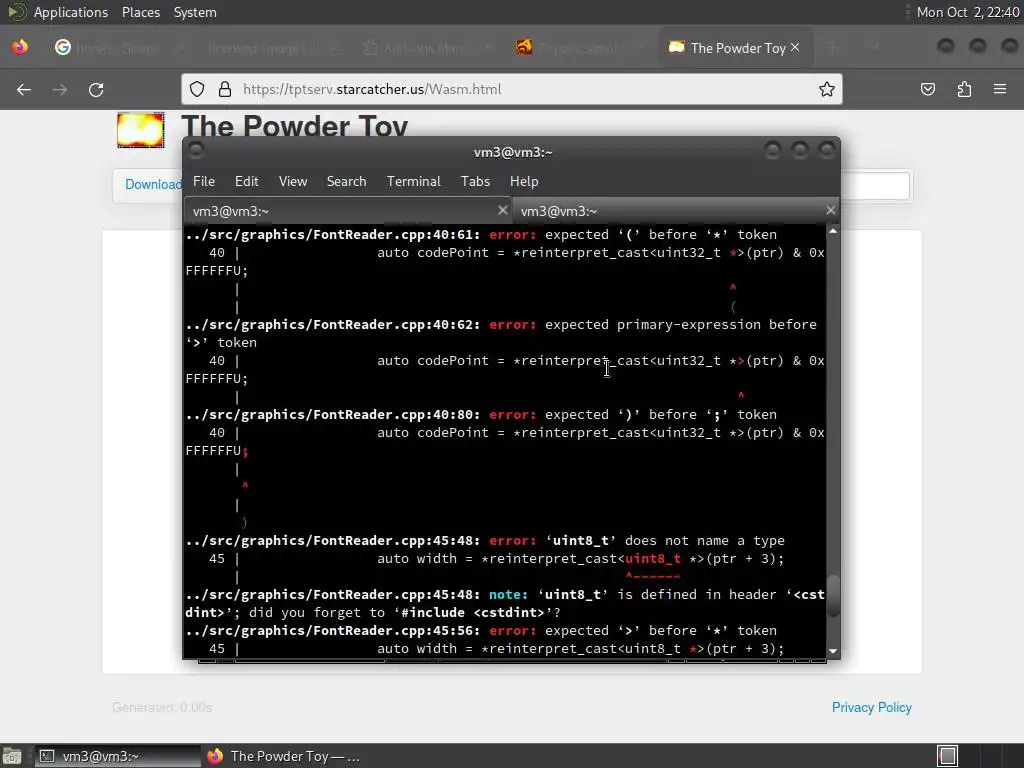
Task: Open the terminal View menu
Action: pos(293,182)
